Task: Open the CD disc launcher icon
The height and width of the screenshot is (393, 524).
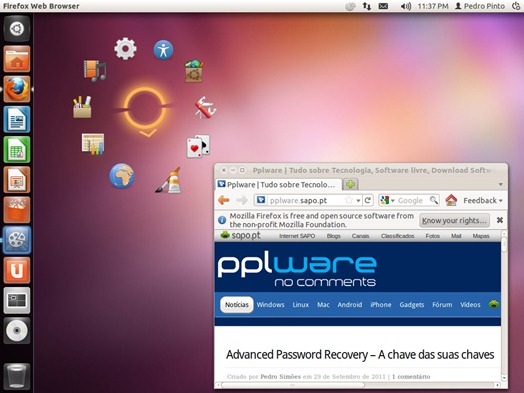Action: (17, 331)
